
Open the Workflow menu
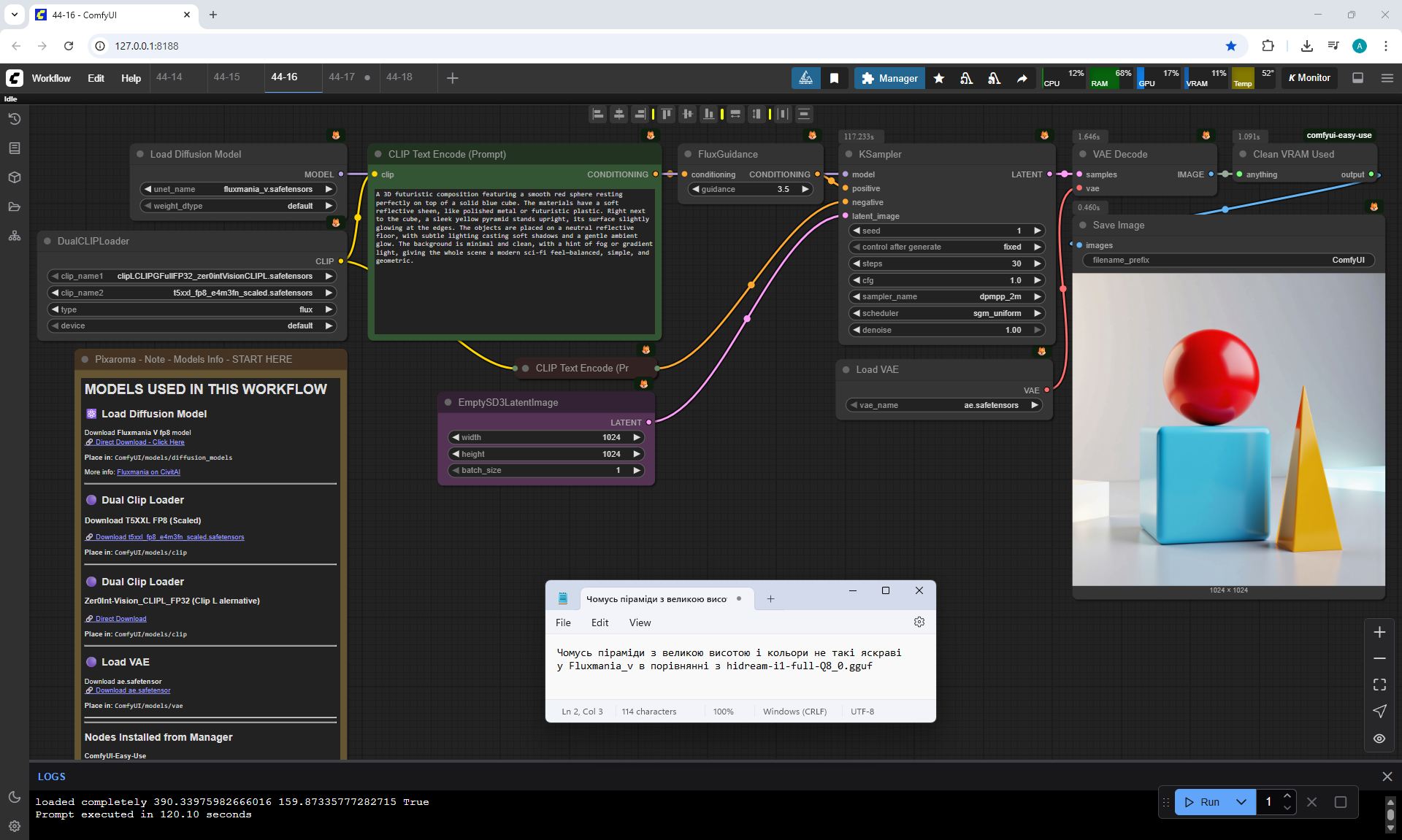51,78
